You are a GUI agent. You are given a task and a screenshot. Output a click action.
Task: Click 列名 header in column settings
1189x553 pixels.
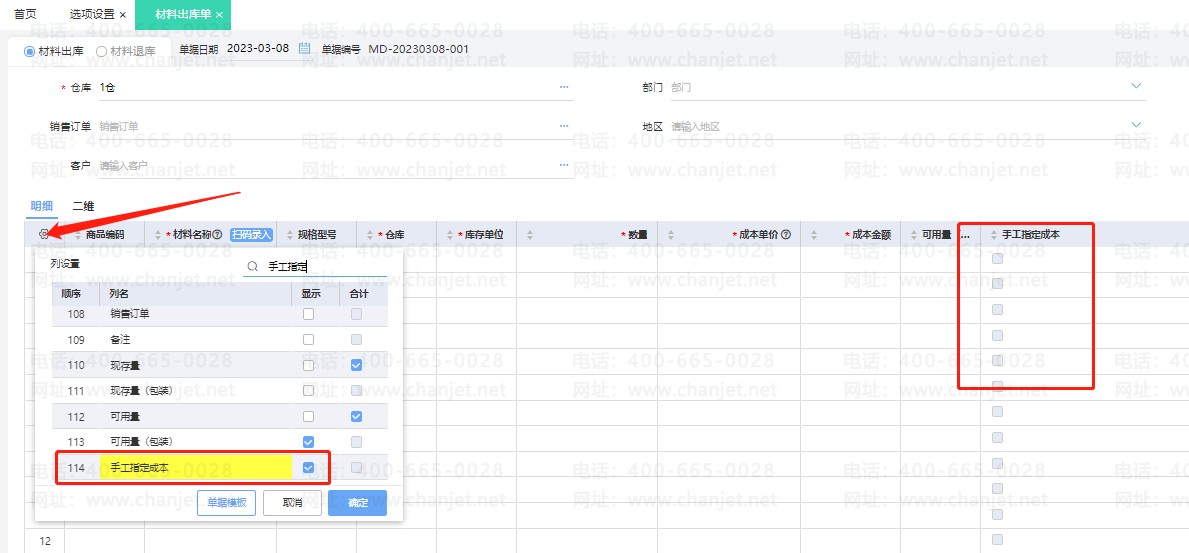click(x=120, y=293)
